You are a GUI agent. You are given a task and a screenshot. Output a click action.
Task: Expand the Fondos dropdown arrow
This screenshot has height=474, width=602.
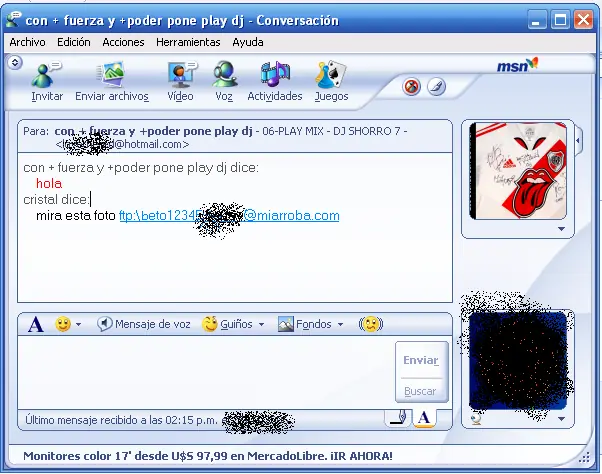pos(340,325)
